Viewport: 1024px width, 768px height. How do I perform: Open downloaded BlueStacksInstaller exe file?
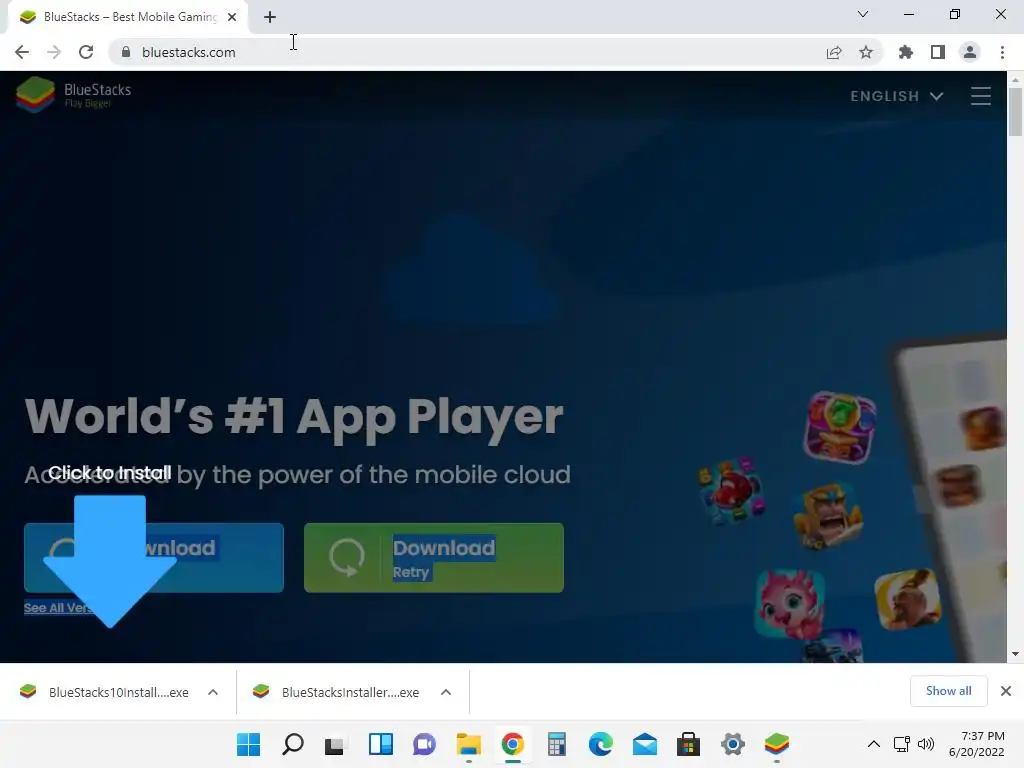(x=338, y=692)
